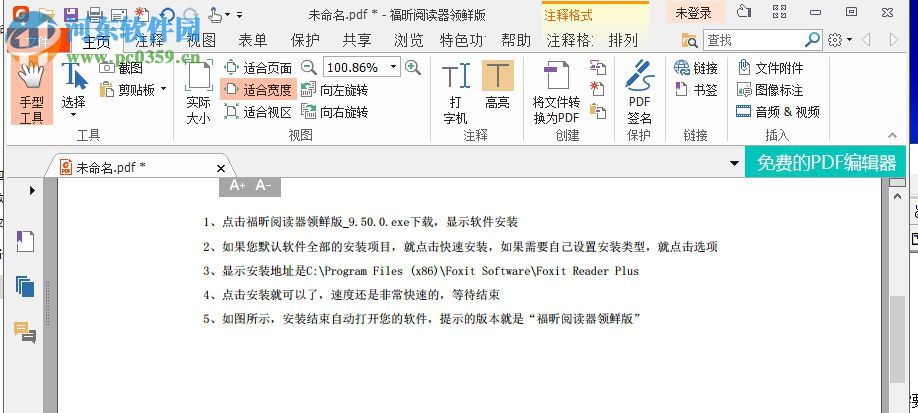The height and width of the screenshot is (413, 918).
Task: Set view to Actual Size (实际大小)
Action: click(198, 93)
